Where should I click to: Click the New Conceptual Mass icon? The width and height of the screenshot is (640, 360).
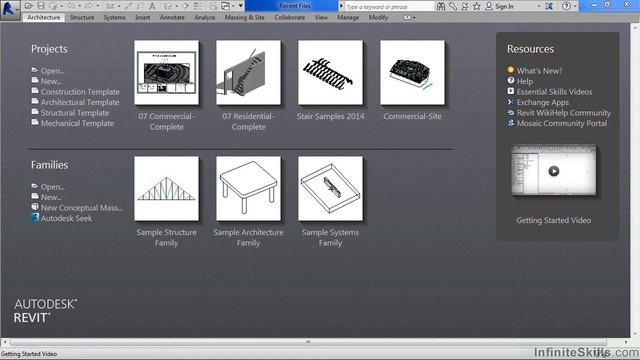click(x=35, y=207)
